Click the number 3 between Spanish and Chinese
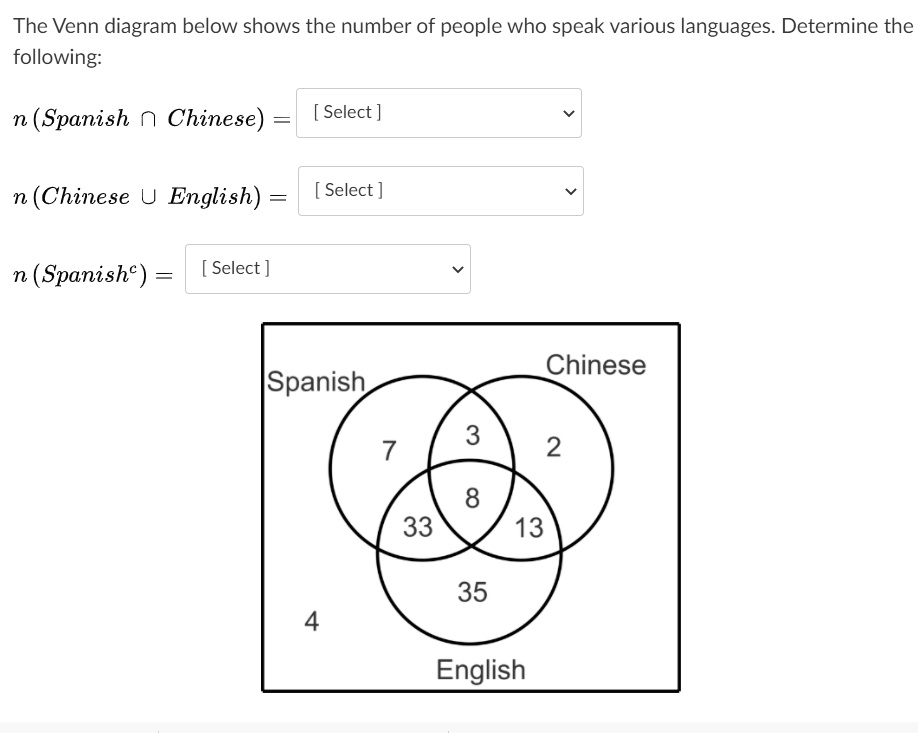 coord(472,434)
